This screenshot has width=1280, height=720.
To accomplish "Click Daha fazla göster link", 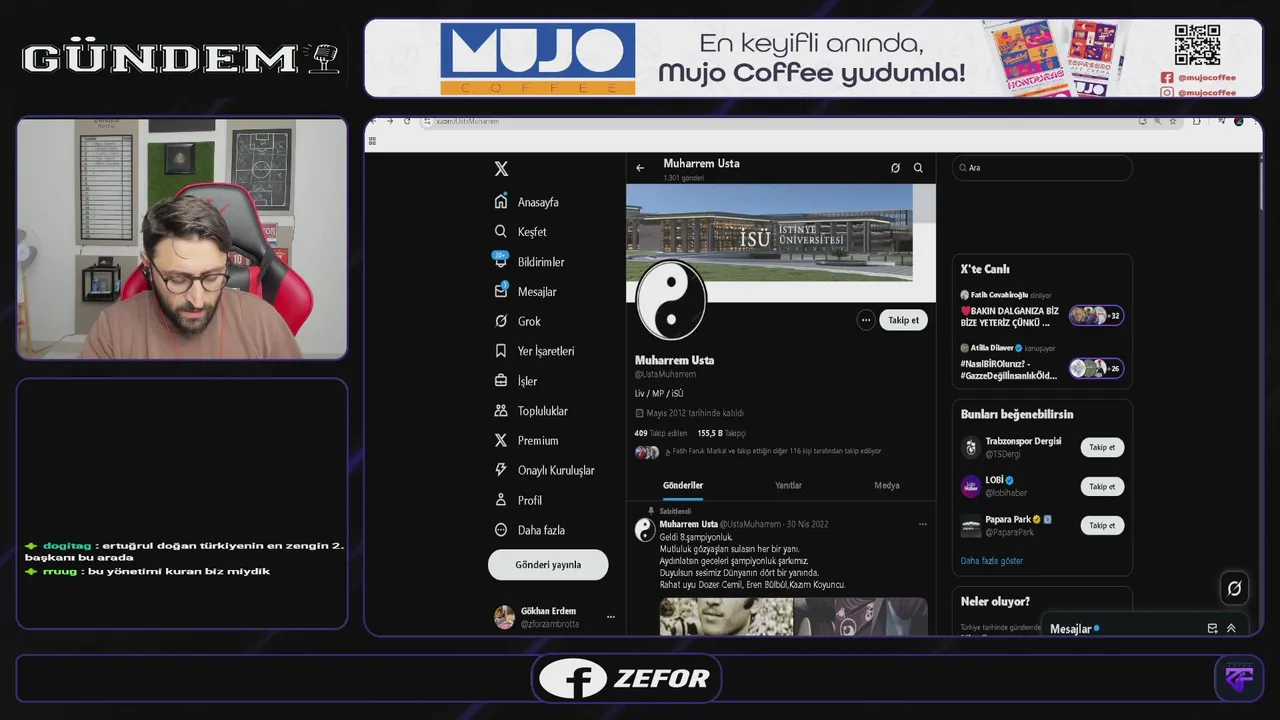I will click(992, 561).
